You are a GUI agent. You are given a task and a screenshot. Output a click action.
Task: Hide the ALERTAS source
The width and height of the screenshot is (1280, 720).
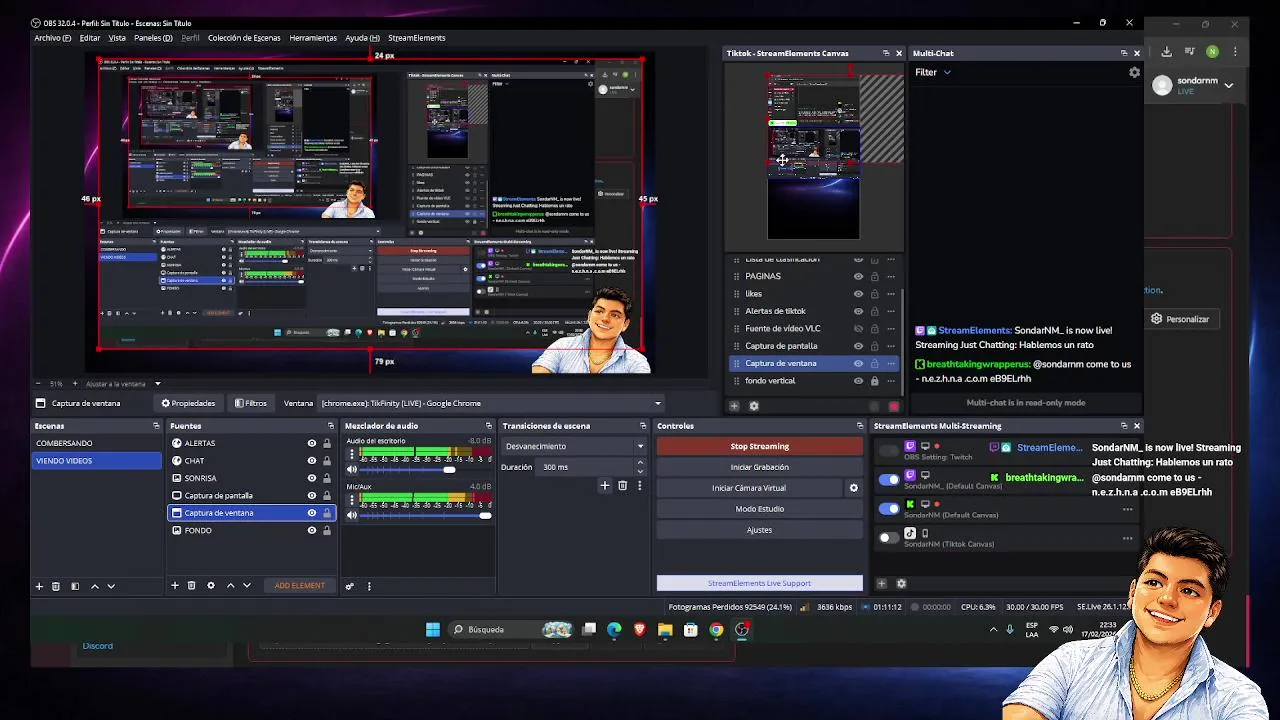click(x=312, y=443)
